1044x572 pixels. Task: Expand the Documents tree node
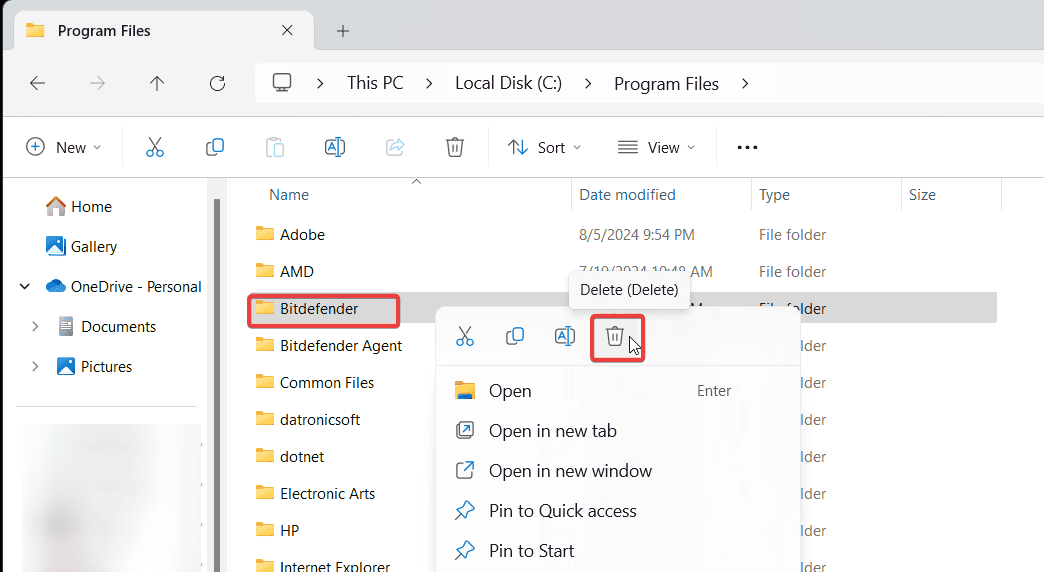[x=35, y=326]
